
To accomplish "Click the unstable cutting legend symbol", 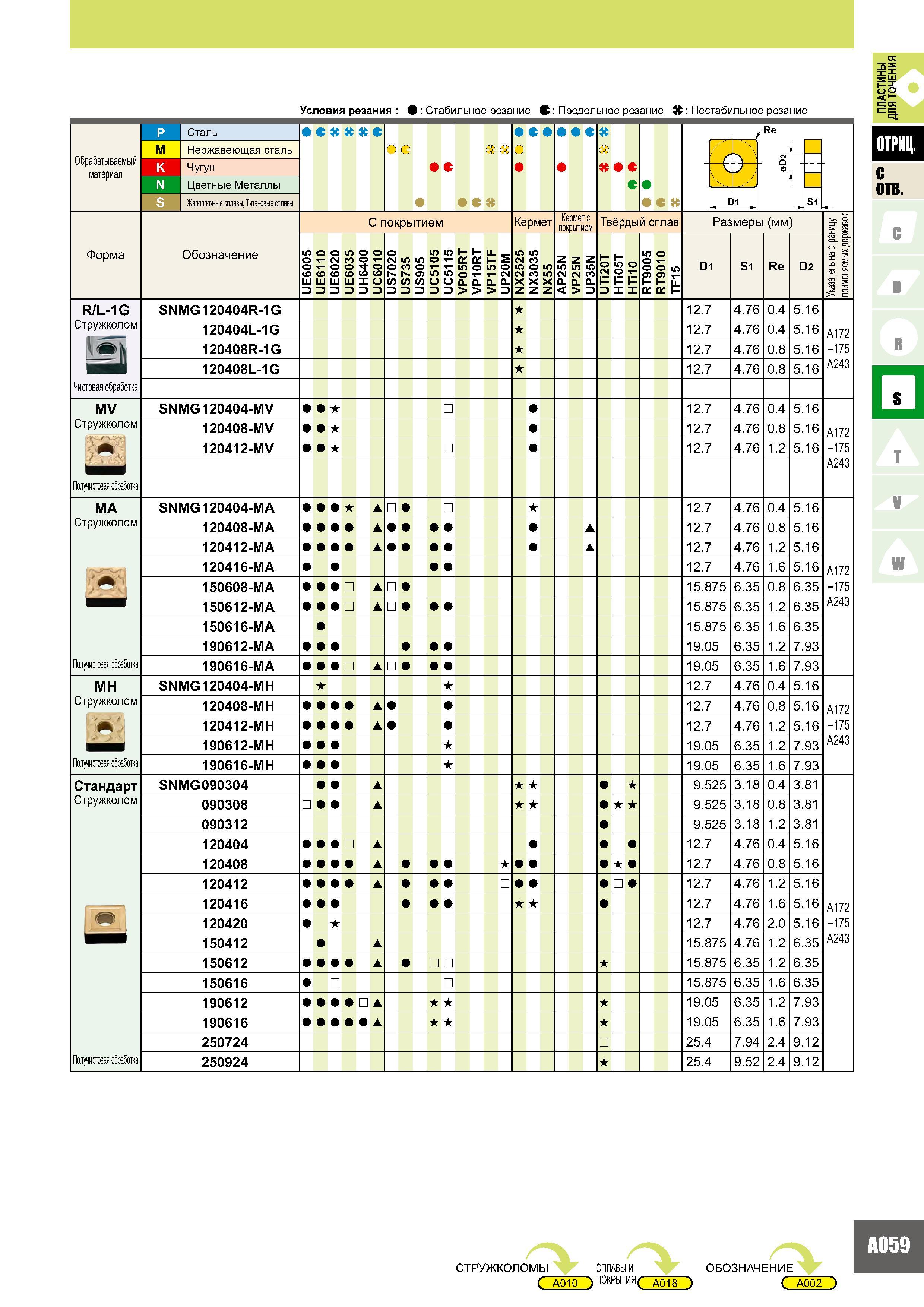I will click(x=677, y=110).
